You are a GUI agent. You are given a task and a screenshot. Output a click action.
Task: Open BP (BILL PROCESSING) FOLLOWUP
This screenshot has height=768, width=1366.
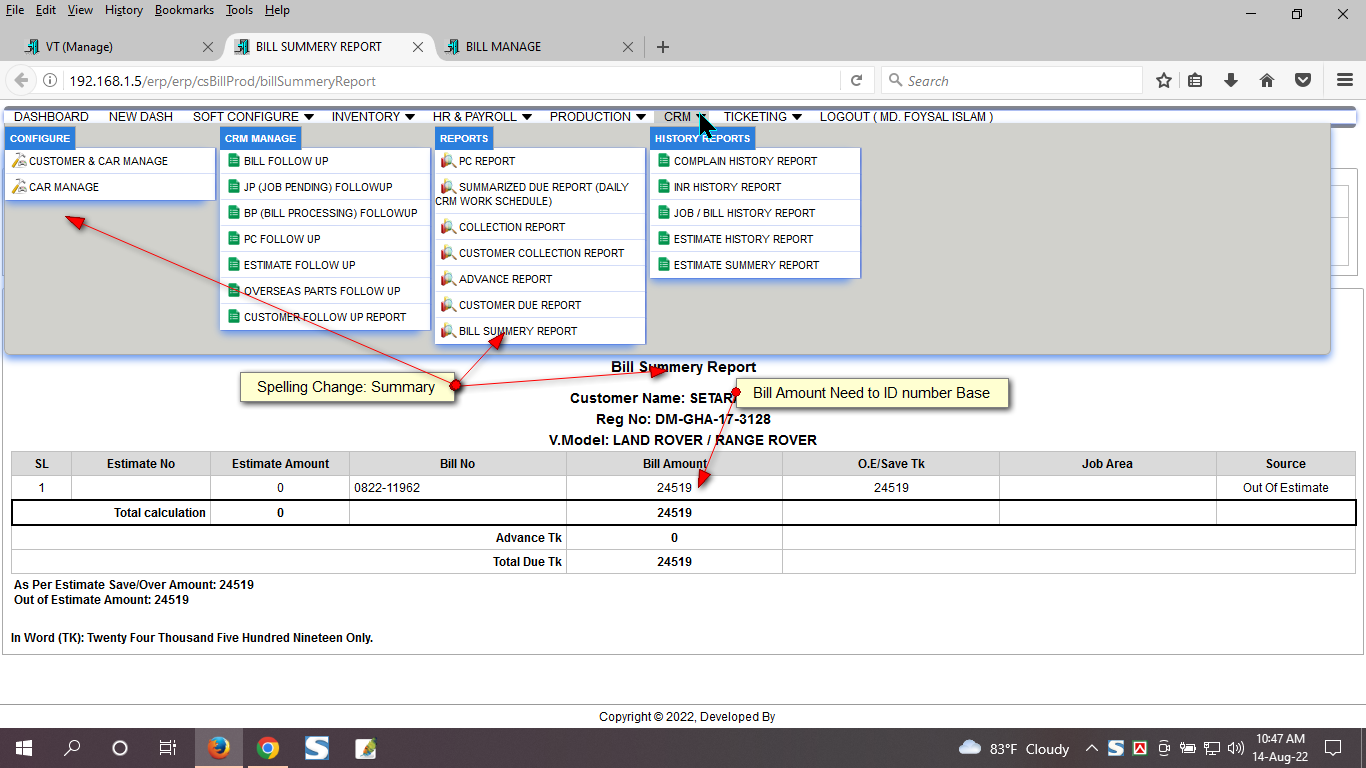[325, 213]
